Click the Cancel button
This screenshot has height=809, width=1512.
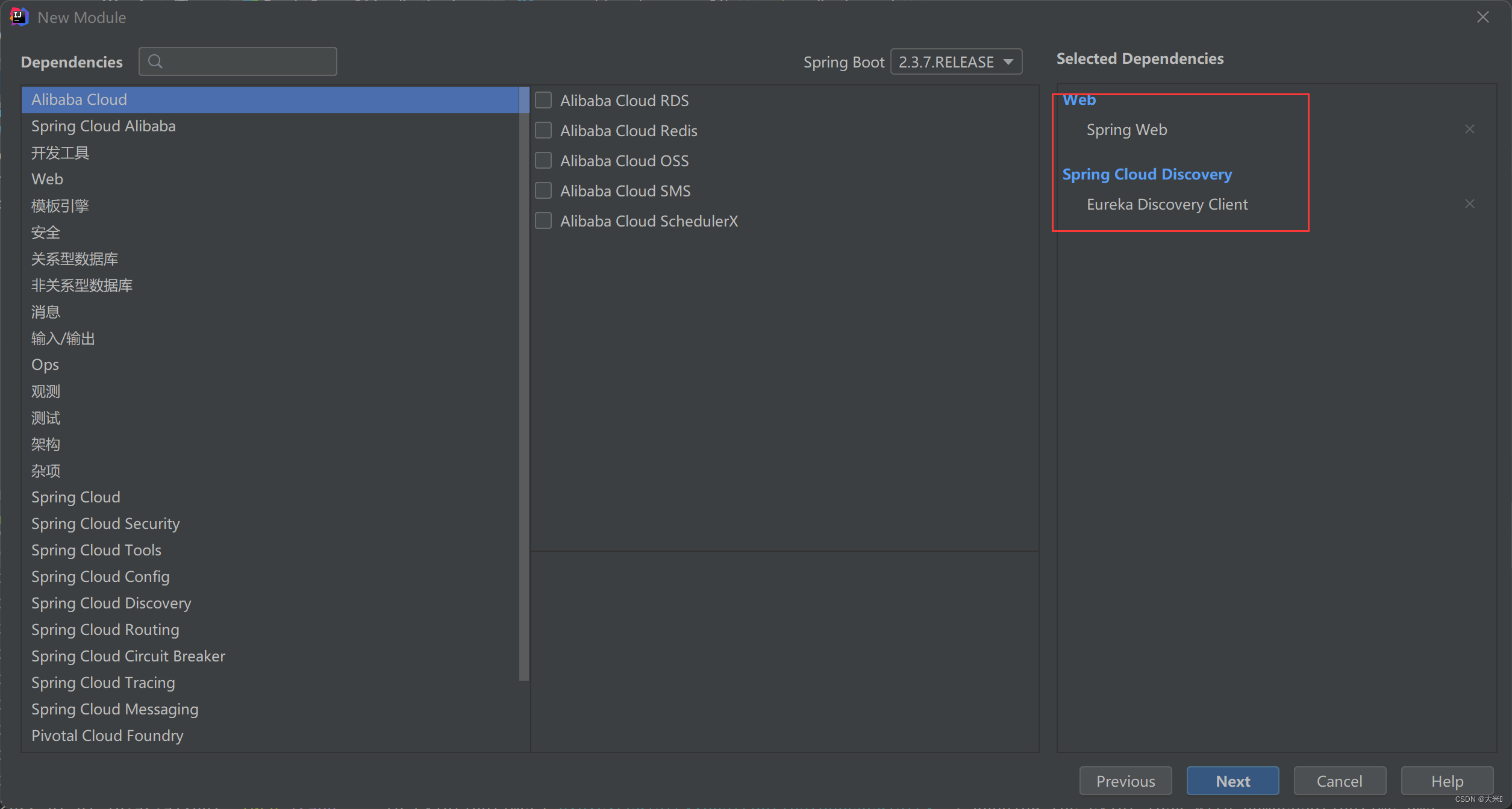(x=1340, y=781)
